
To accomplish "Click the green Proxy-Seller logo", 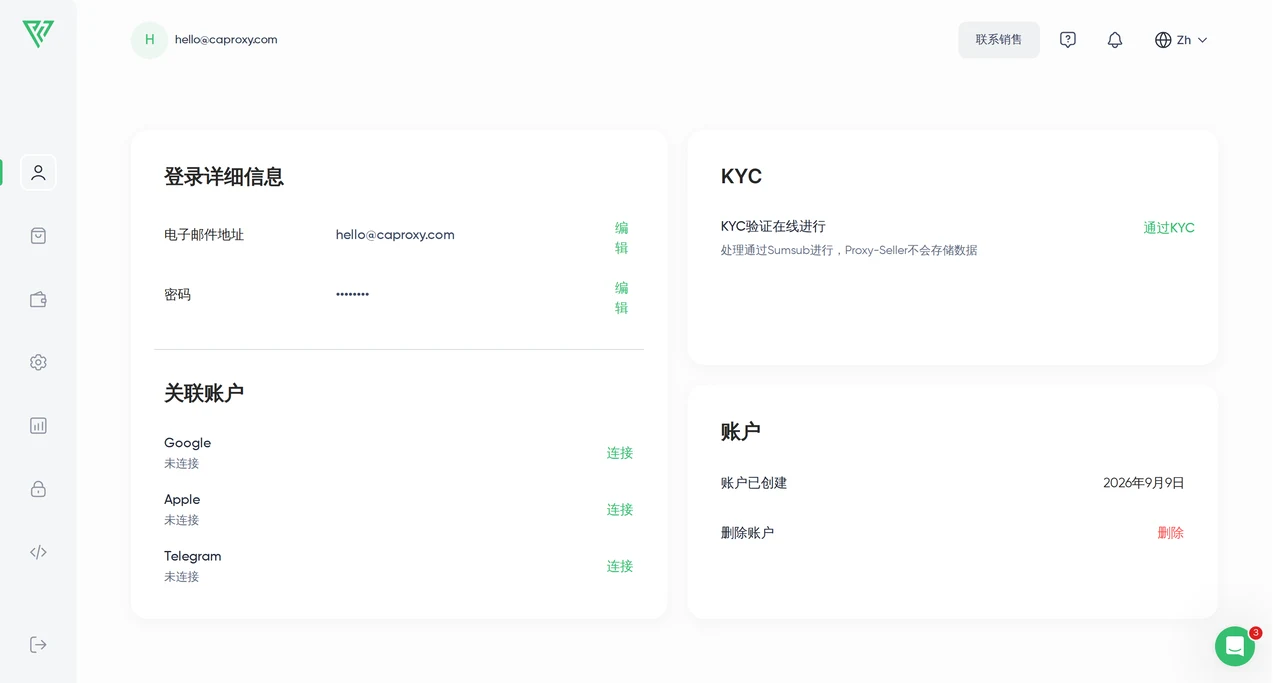I will (38, 35).
